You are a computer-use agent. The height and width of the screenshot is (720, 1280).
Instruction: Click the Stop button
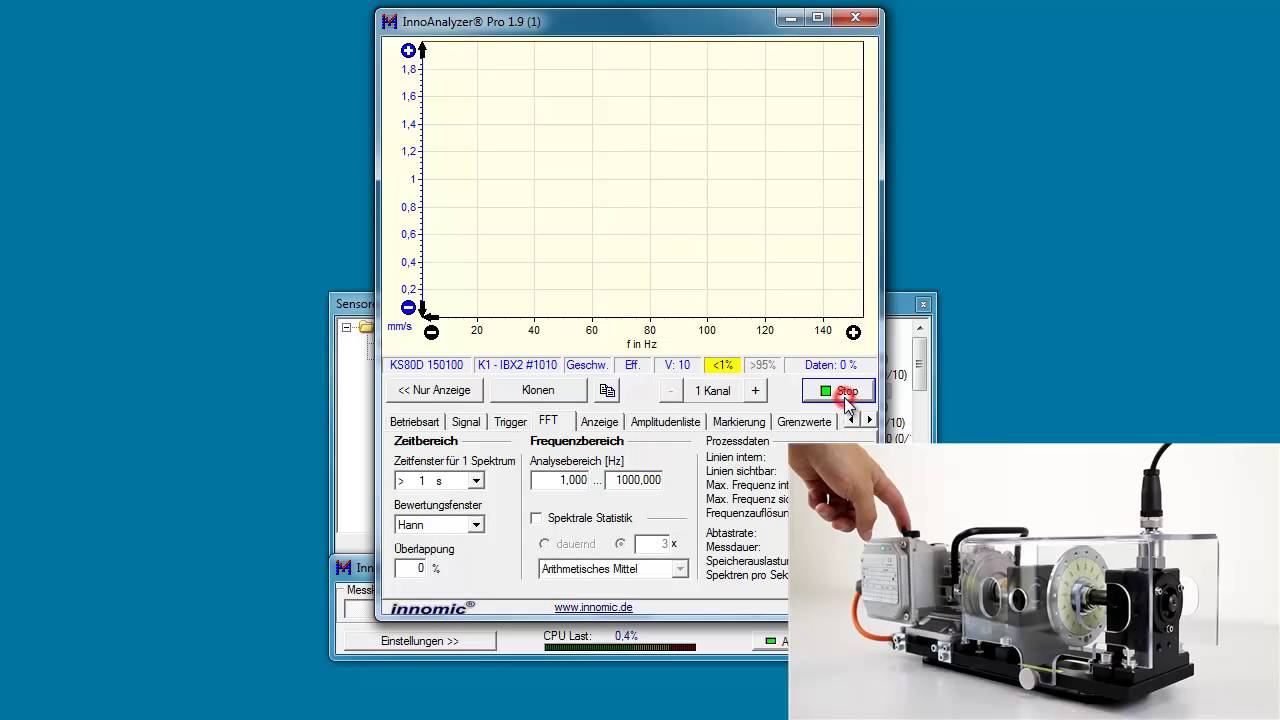838,391
